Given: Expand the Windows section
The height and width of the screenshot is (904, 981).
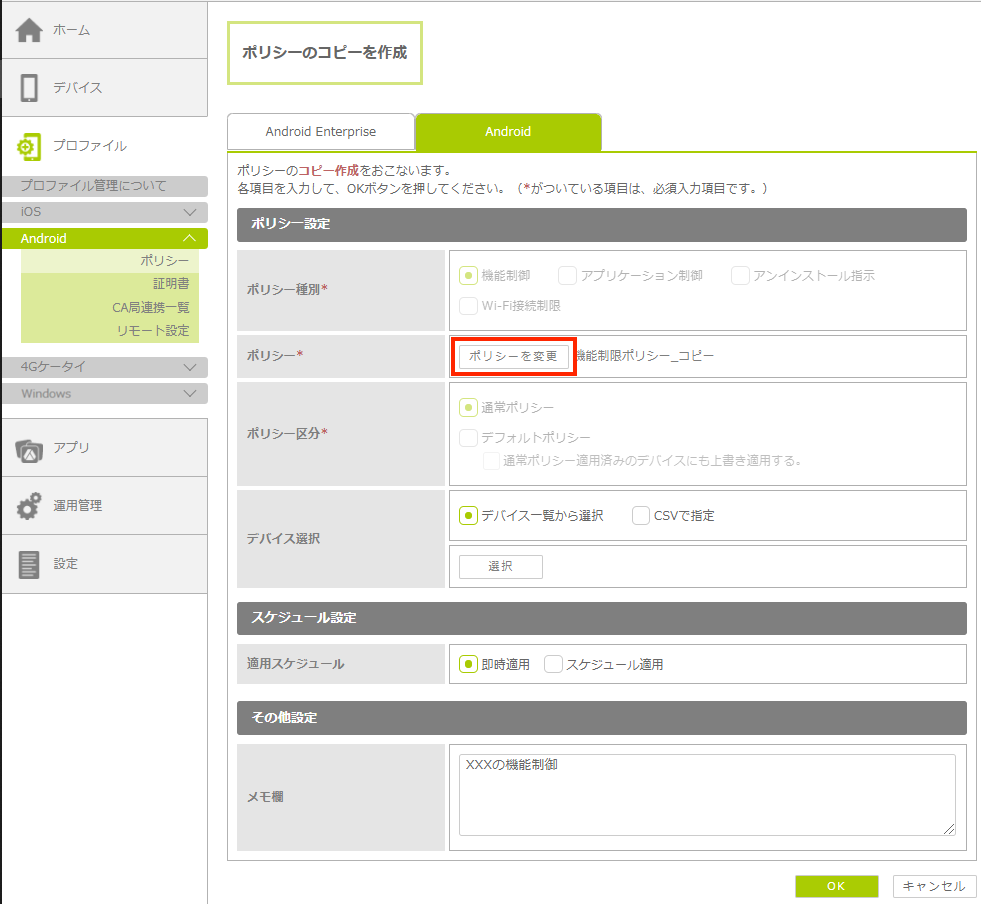Looking at the screenshot, I should click(104, 394).
